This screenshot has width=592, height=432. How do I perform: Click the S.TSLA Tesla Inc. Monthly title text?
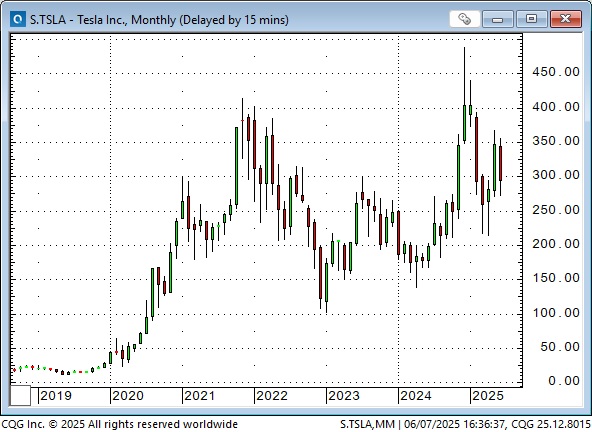tap(159, 19)
